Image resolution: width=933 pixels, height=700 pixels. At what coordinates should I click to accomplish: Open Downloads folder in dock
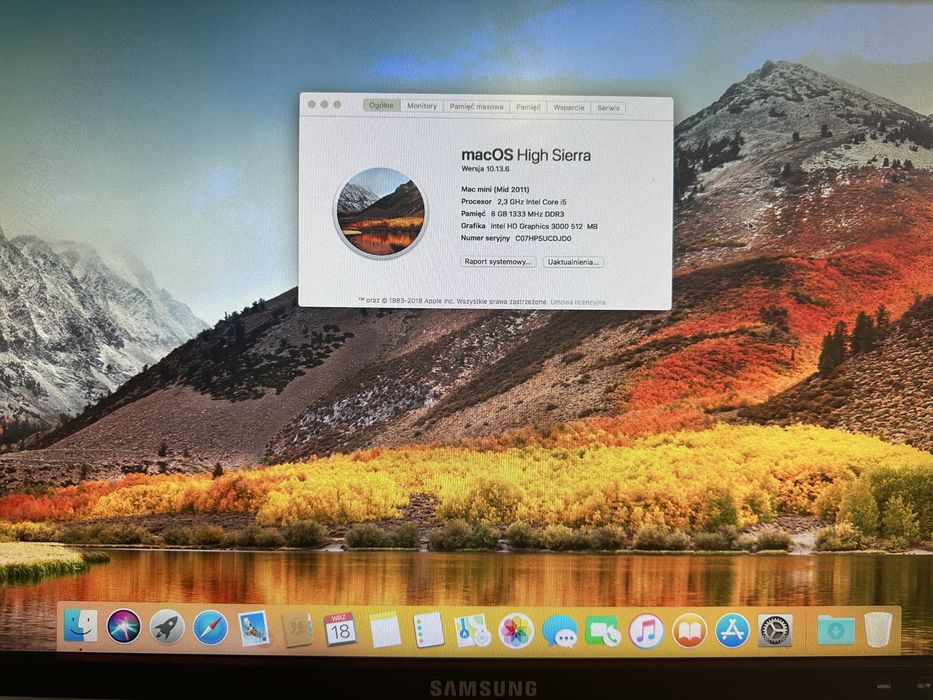836,630
